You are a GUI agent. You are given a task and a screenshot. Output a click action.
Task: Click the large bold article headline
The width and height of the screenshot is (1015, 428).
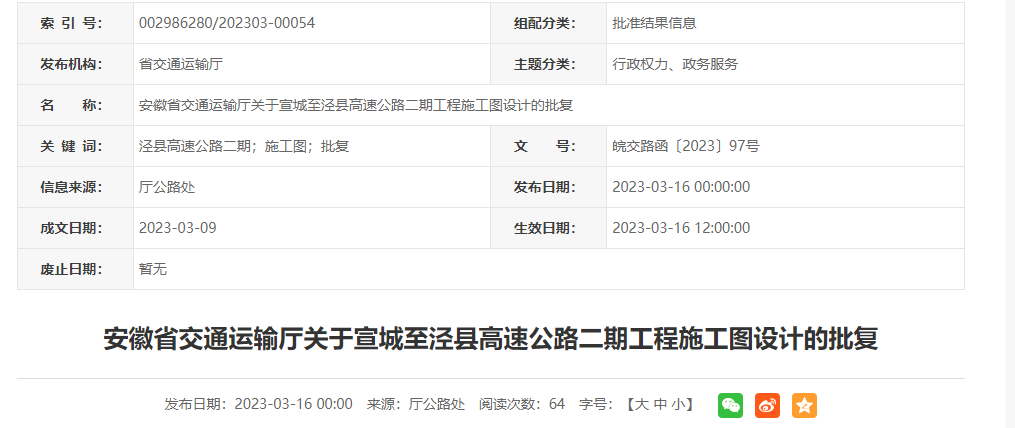click(x=491, y=339)
